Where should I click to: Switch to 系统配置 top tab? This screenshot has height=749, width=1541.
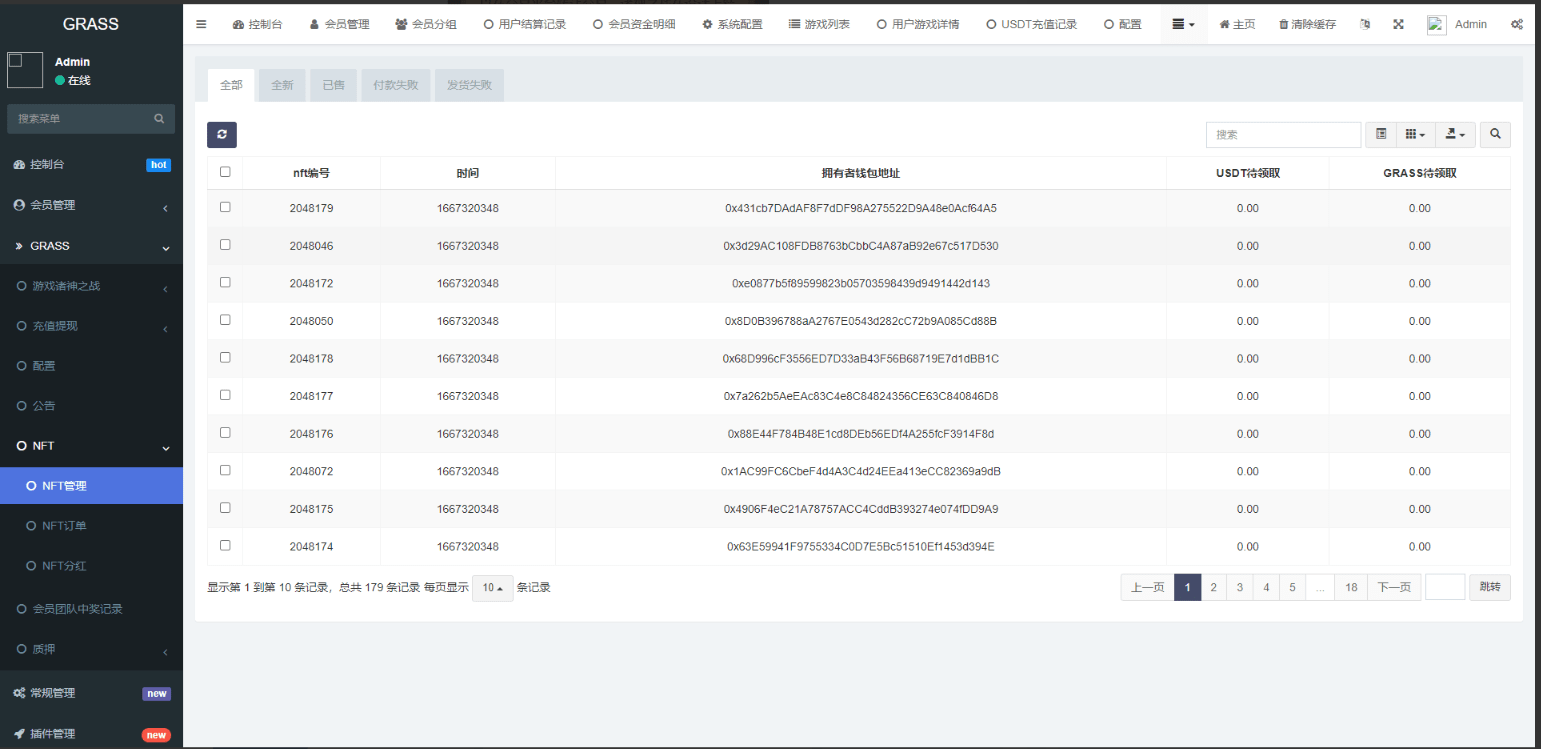732,24
